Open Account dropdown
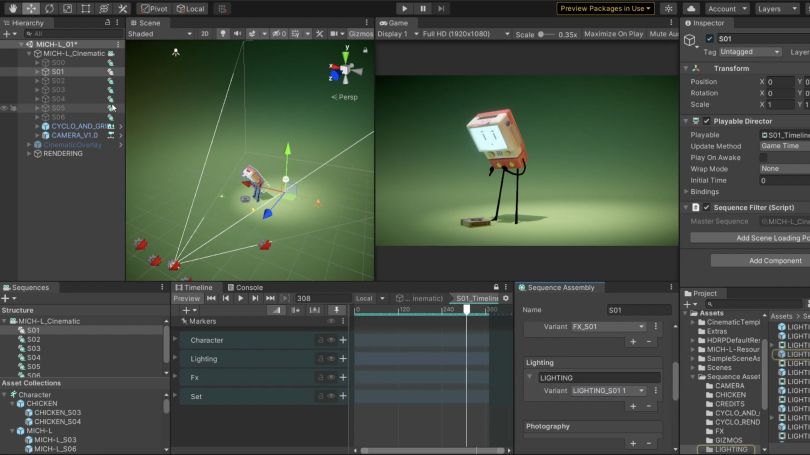This screenshot has height=455, width=810. coord(727,9)
